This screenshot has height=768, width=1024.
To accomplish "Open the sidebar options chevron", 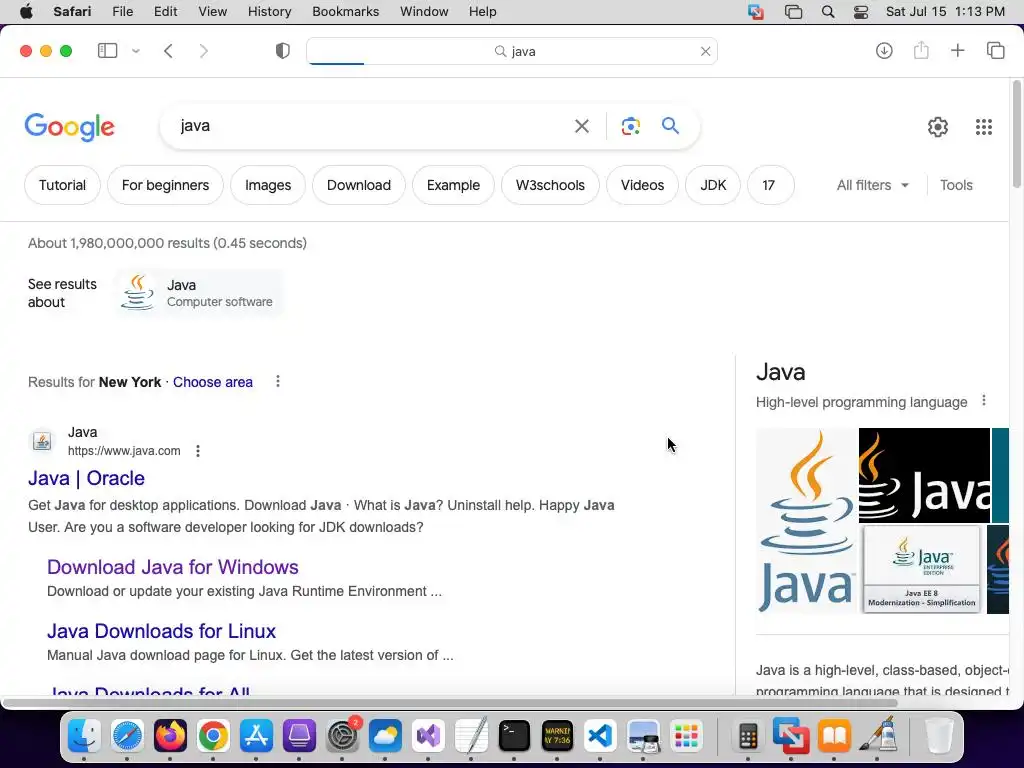I will (136, 51).
